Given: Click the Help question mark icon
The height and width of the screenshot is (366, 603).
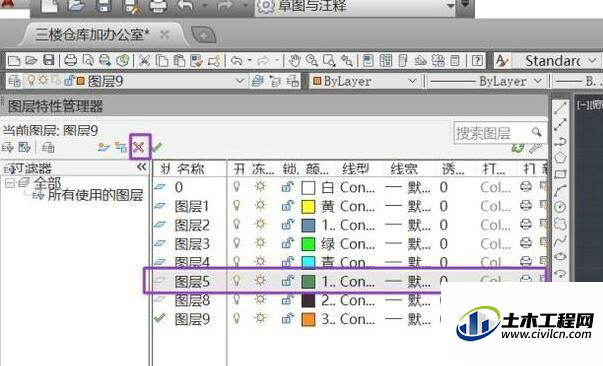Looking at the screenshot, I should [477, 60].
